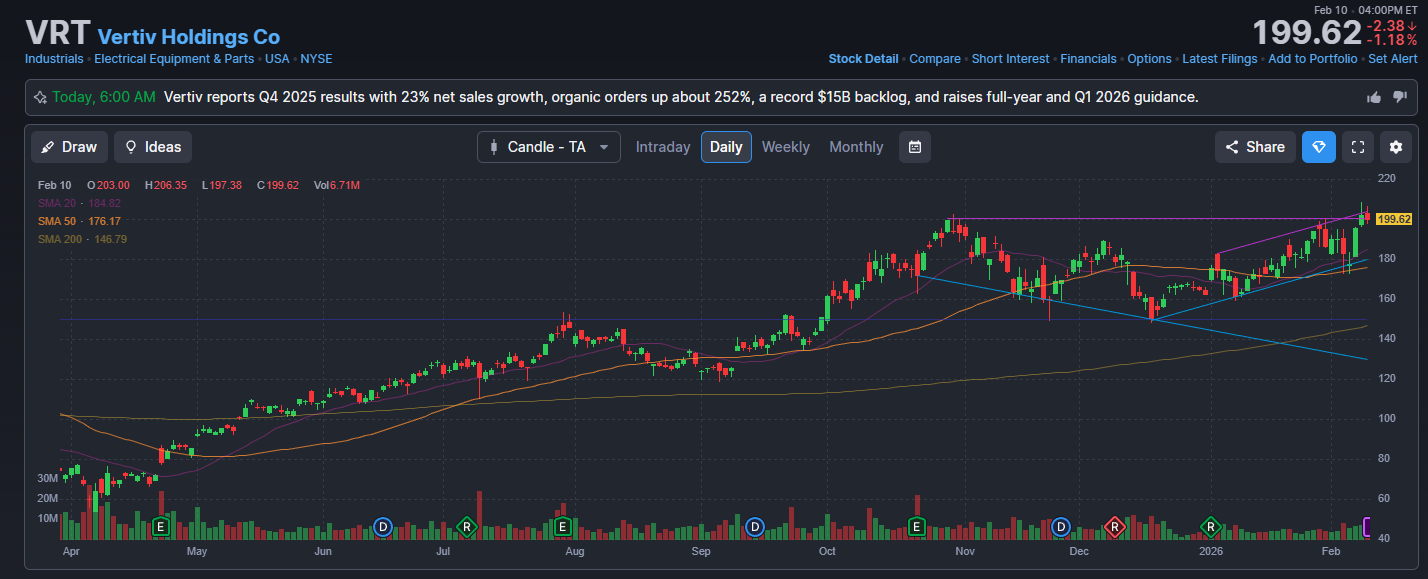Screen dimensions: 1428x579
Task: Click the -1.18% percent change value
Action: point(1393,41)
